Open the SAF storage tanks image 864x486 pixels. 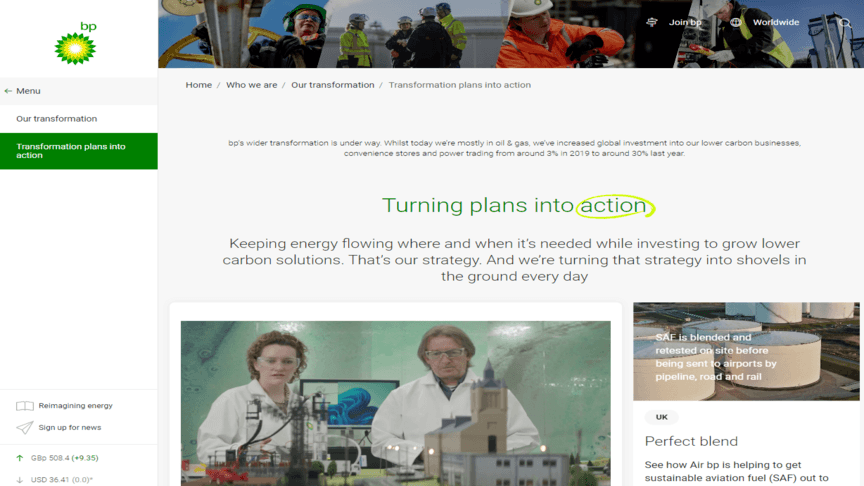[746, 351]
